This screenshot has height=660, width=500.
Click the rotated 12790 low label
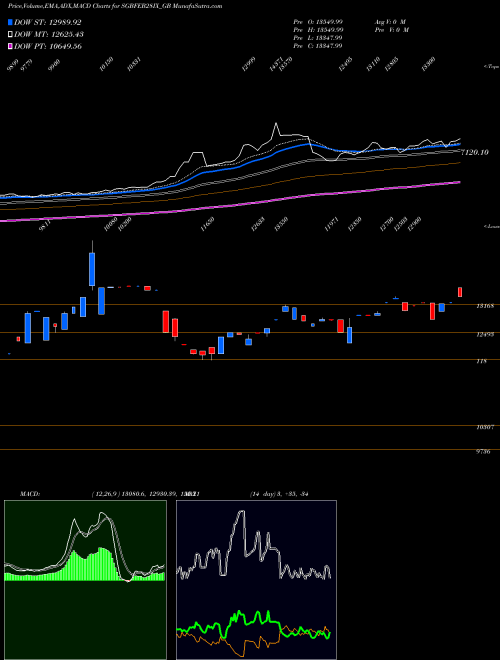[386, 224]
